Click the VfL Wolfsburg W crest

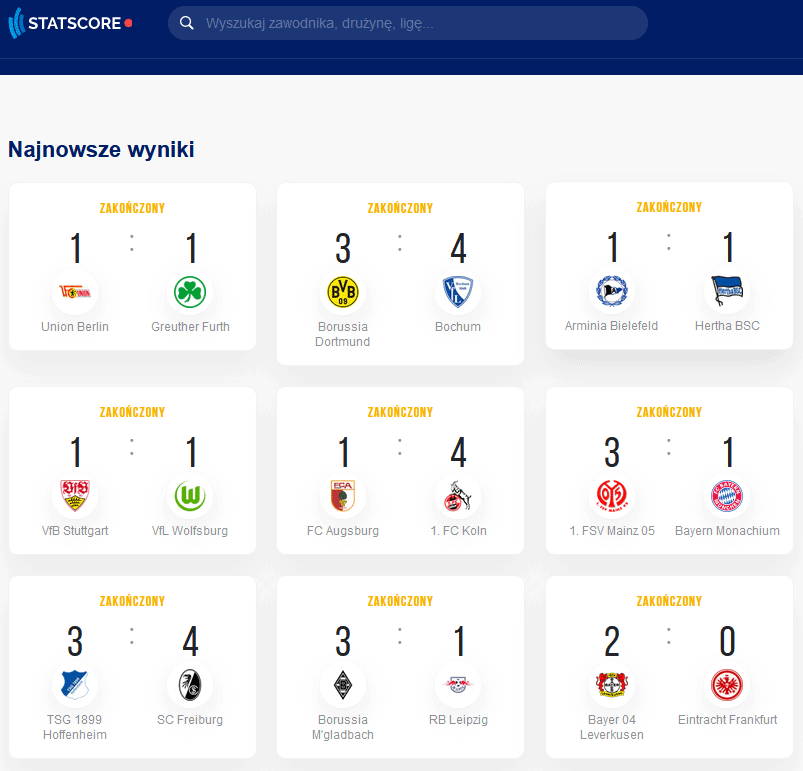pyautogui.click(x=190, y=496)
